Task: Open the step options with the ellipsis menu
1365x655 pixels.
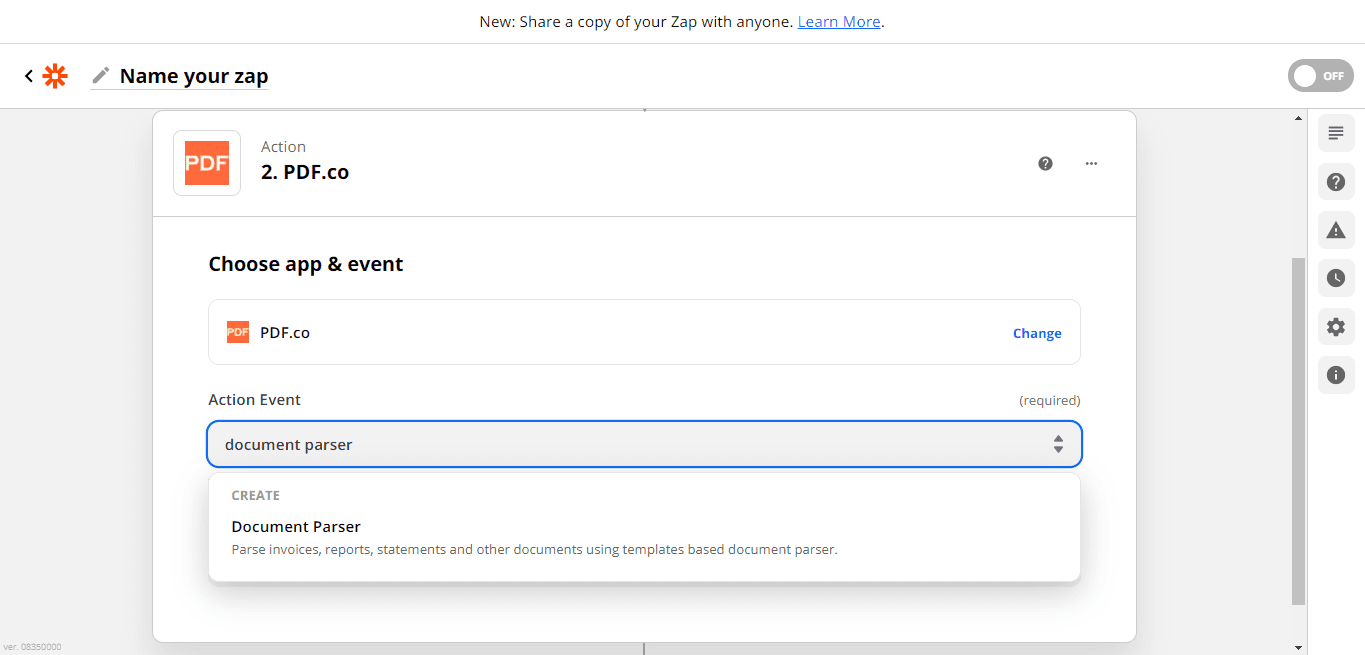Action: (1091, 163)
